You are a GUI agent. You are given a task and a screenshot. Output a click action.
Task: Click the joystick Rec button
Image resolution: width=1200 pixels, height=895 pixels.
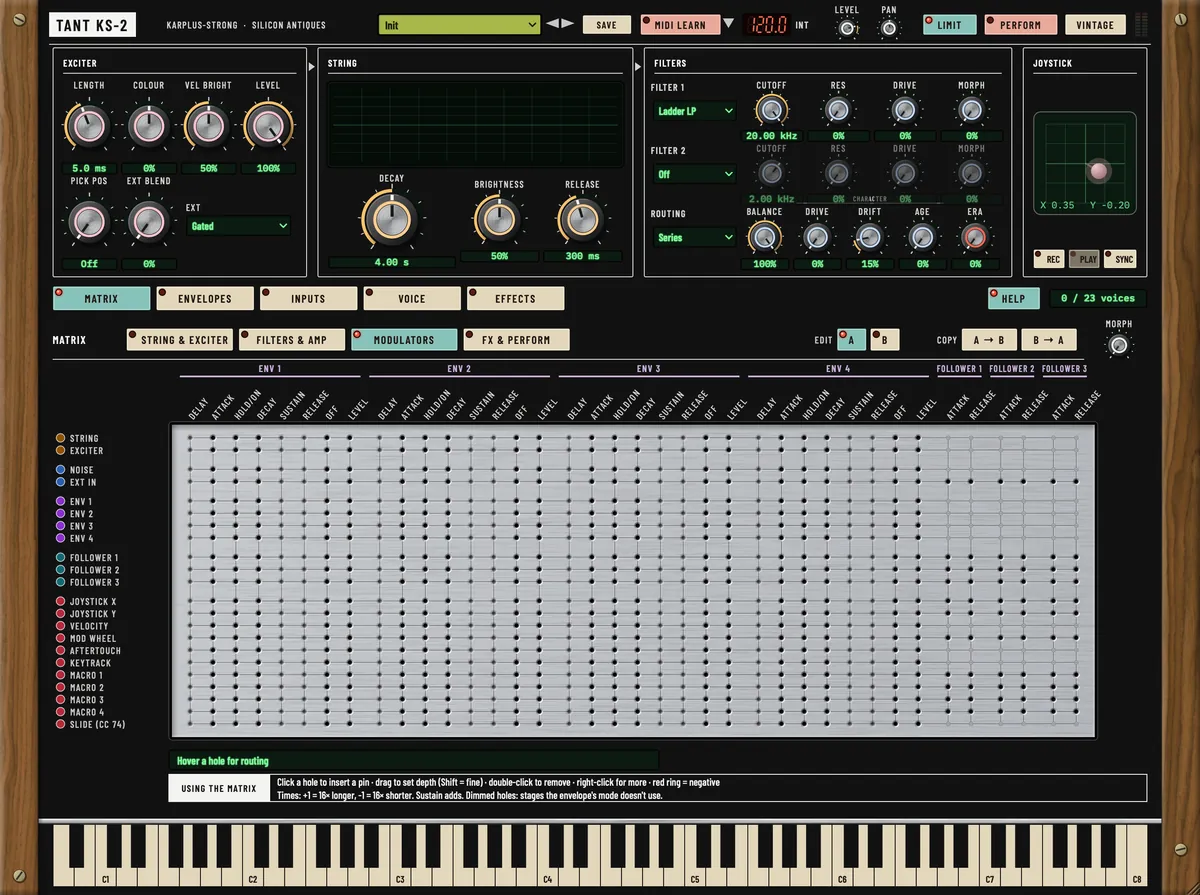(x=1049, y=259)
